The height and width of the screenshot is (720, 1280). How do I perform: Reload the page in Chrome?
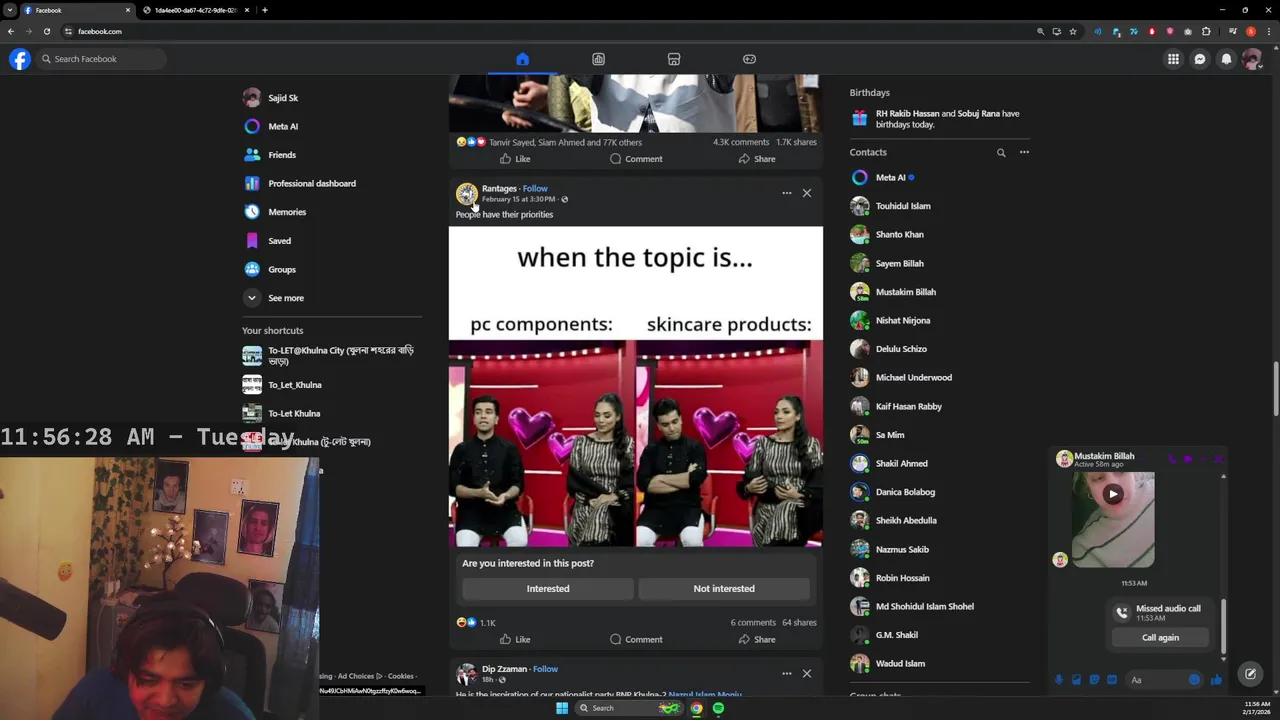point(46,31)
